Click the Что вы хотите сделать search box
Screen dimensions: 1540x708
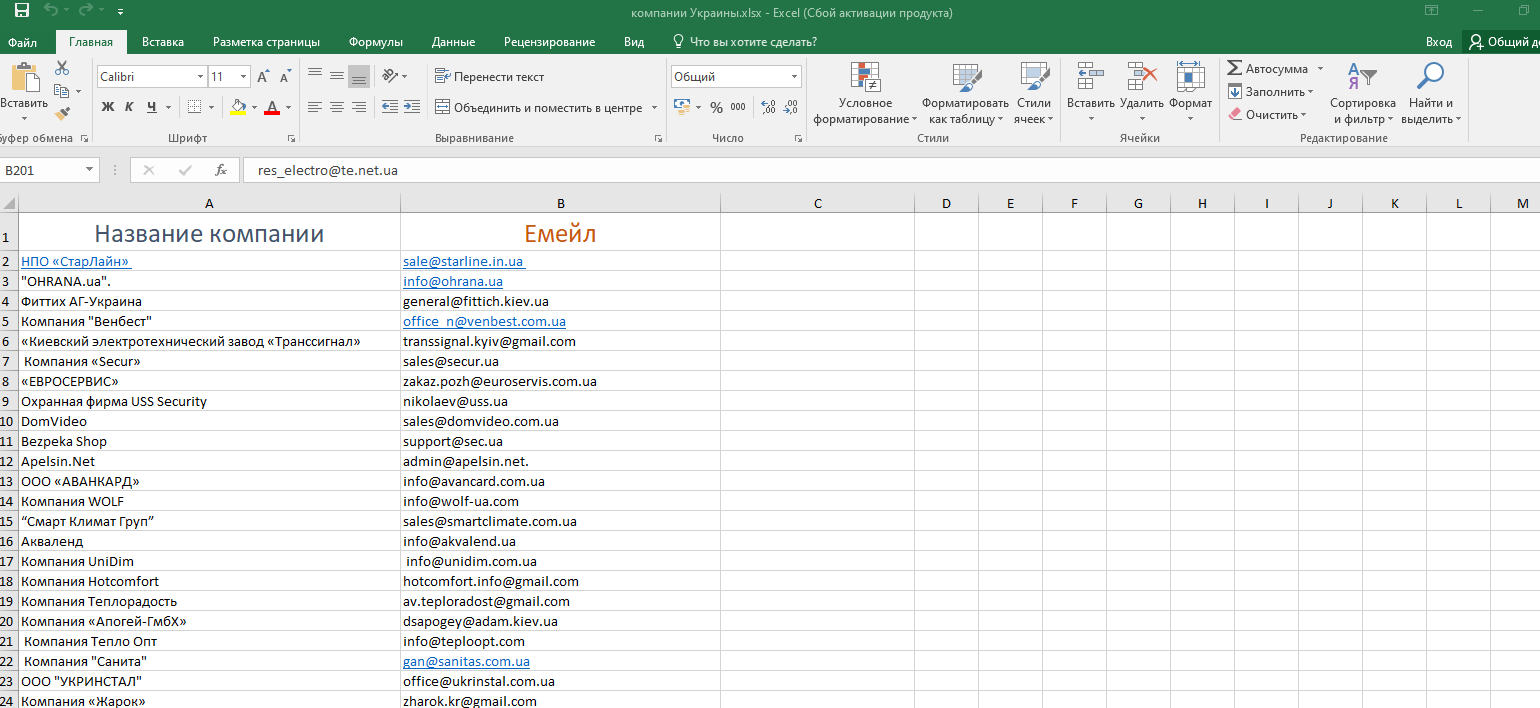(745, 42)
